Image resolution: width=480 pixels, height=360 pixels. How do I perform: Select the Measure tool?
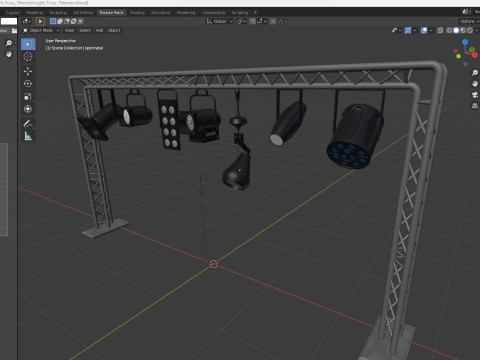click(x=28, y=136)
